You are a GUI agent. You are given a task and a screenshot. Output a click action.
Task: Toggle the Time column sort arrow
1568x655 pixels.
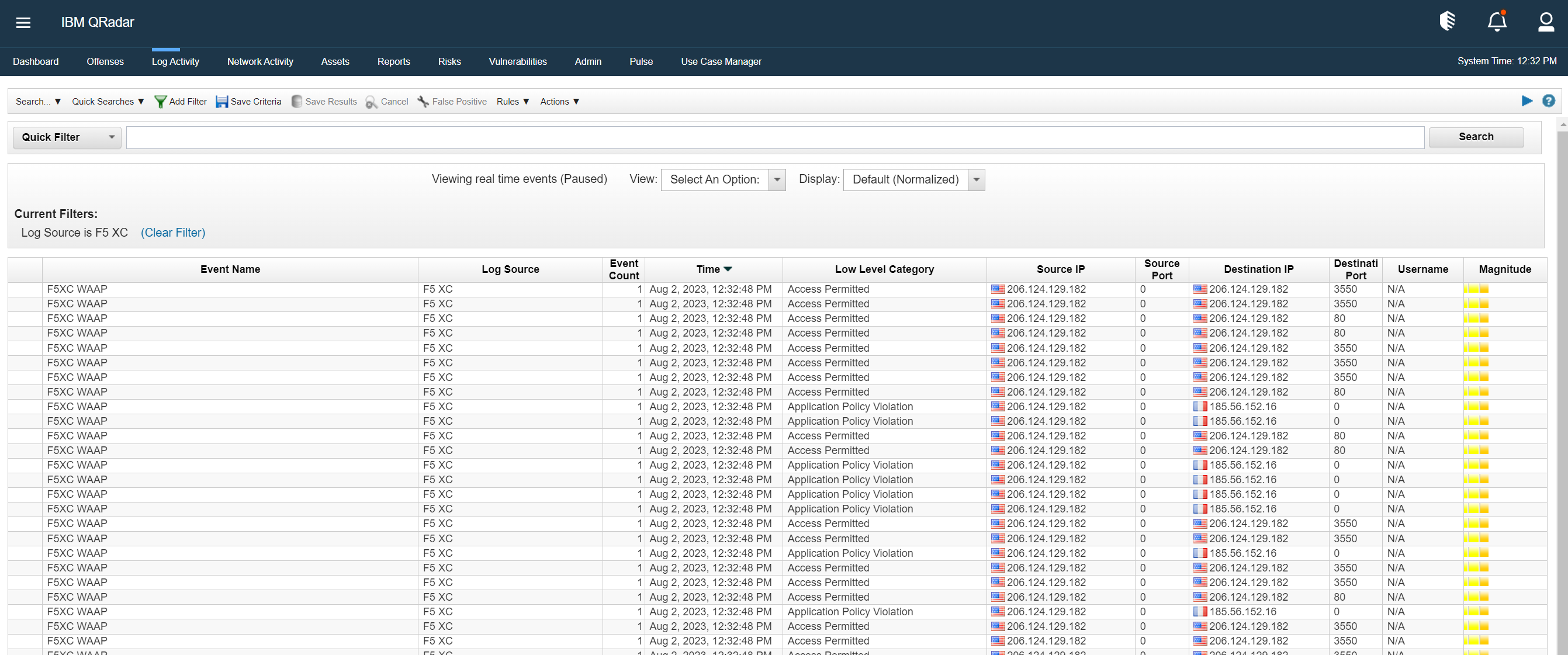point(729,269)
